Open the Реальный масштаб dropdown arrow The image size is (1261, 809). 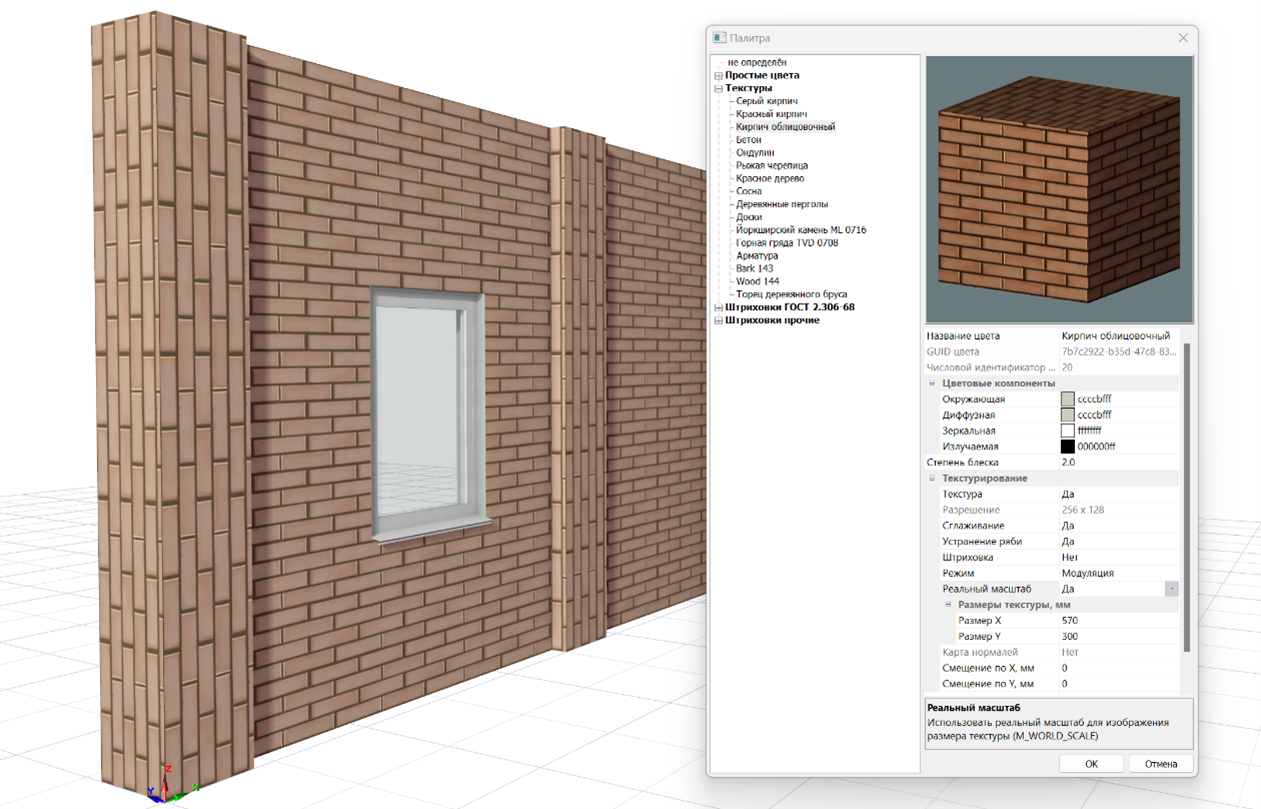[1171, 589]
